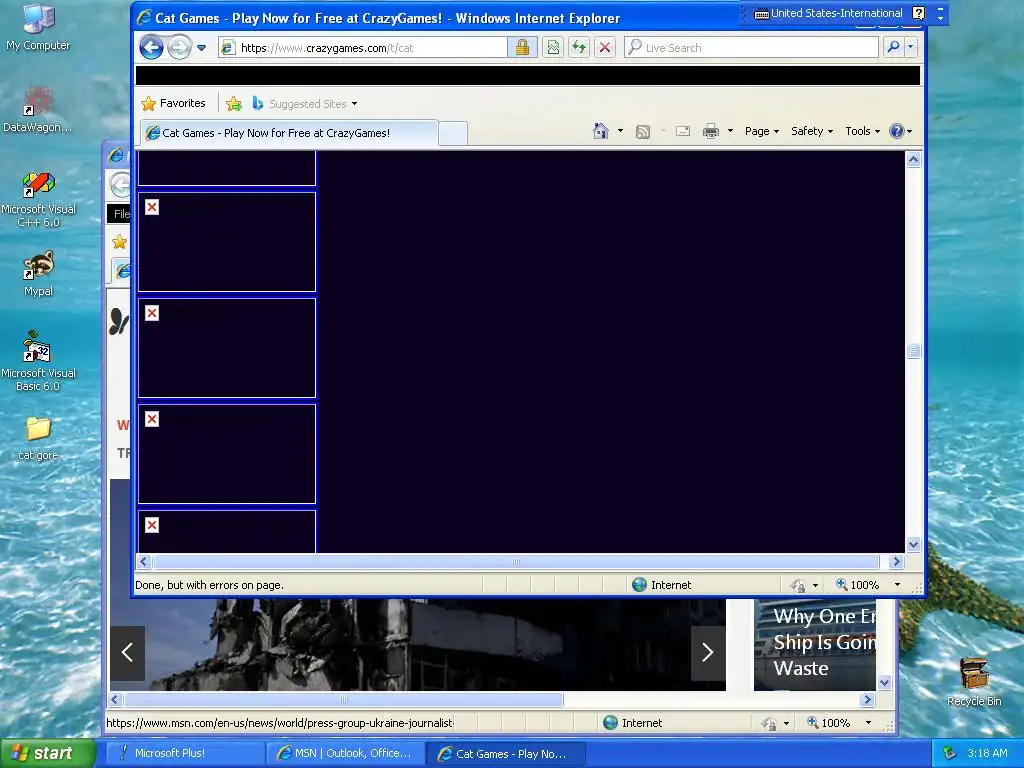
Task: Click the vertical scrollbar thumb in Cat Games
Action: coord(913,351)
